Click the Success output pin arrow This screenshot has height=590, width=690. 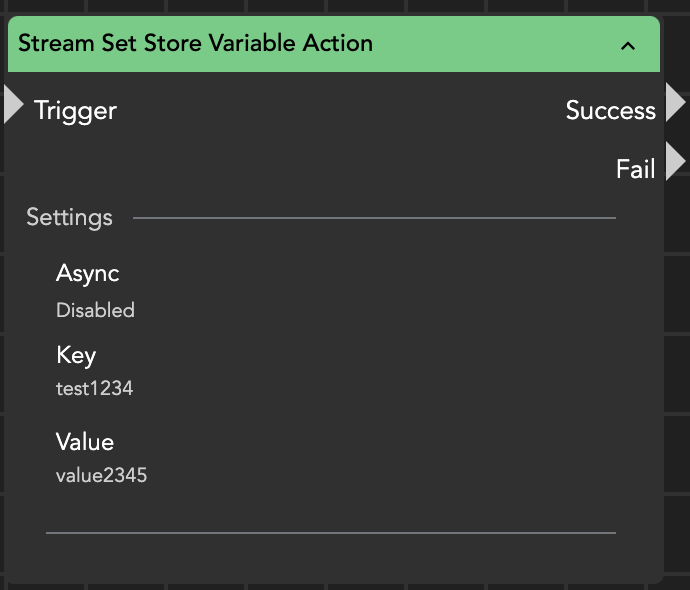(x=675, y=103)
